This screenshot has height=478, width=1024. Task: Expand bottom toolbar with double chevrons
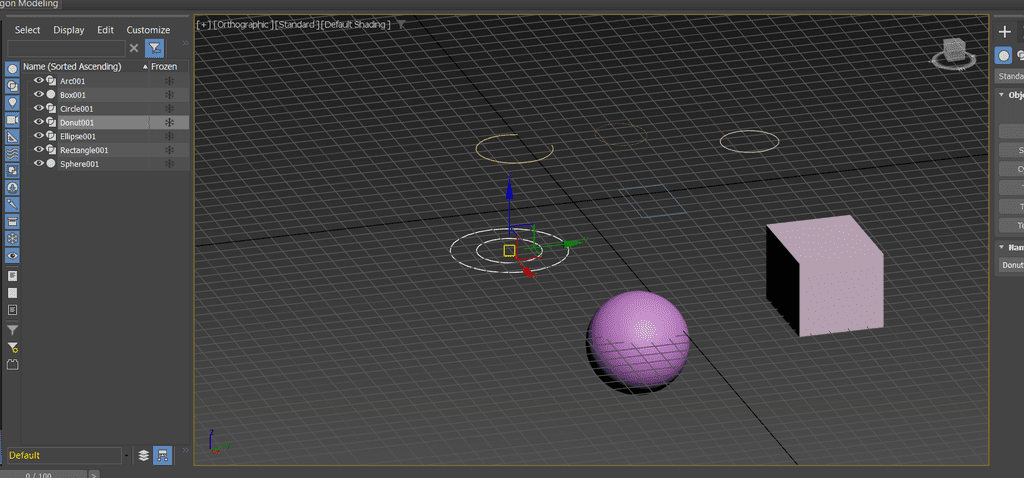[185, 451]
